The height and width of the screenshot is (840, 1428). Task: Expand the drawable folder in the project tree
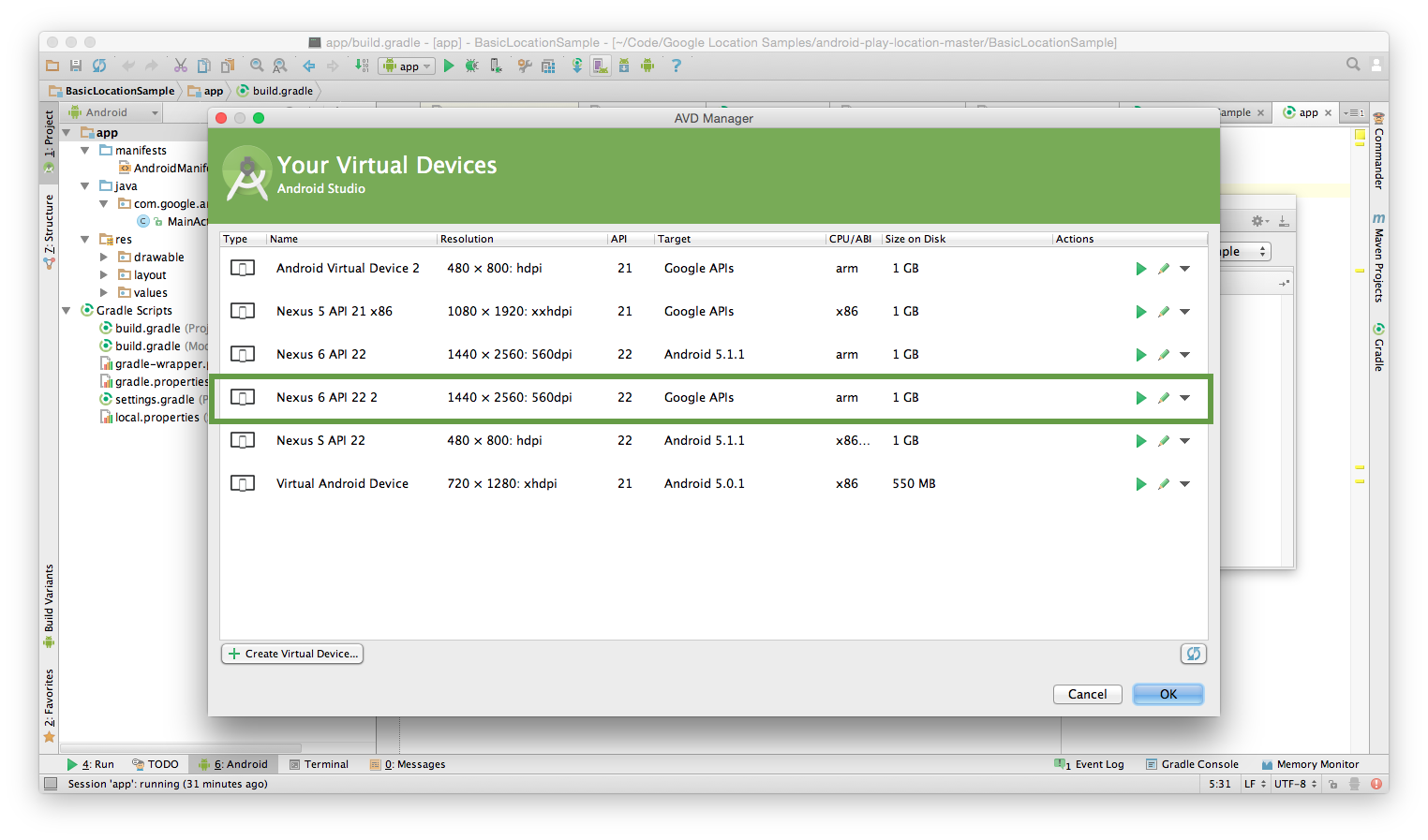tap(104, 258)
